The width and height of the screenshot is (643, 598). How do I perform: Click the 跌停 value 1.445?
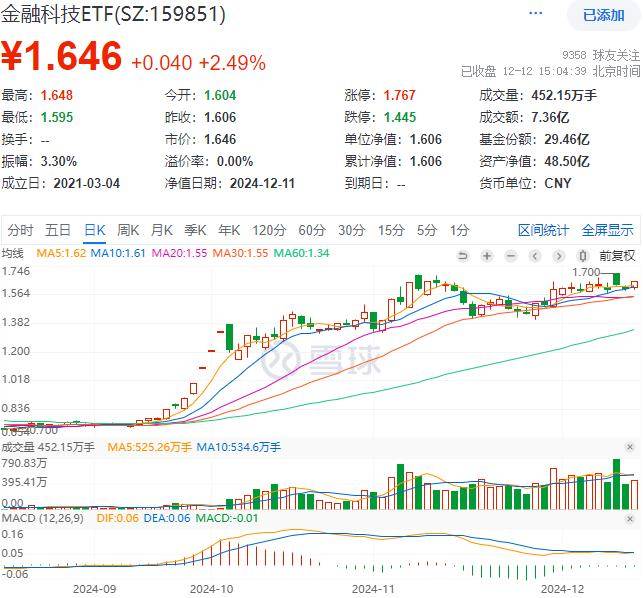point(400,117)
